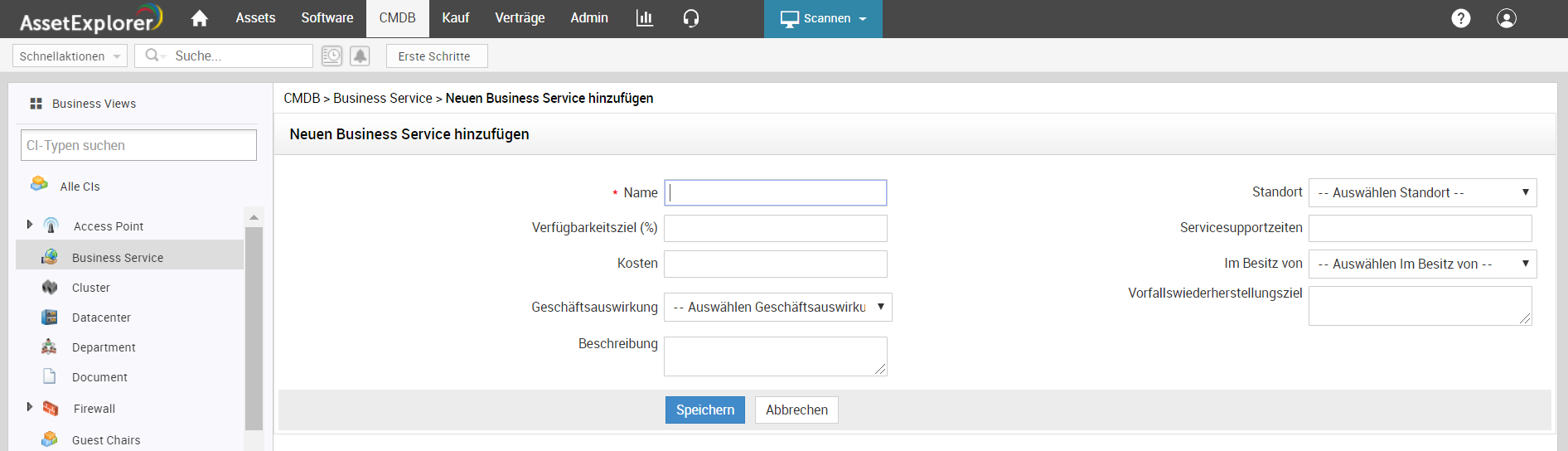Click the CMDB breadcrumb link

302,98
